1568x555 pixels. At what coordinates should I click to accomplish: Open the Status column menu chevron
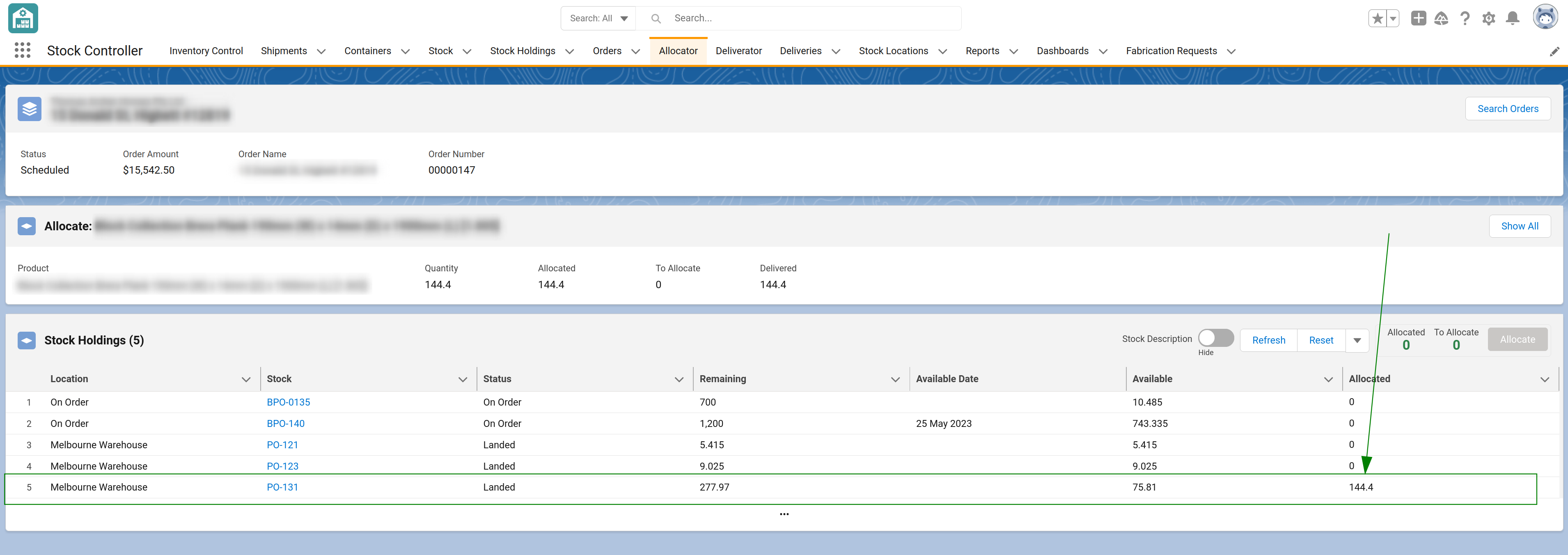[679, 379]
